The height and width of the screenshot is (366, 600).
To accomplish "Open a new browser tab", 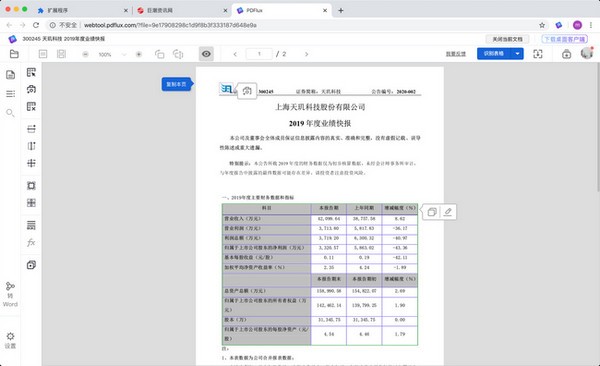I will [341, 10].
